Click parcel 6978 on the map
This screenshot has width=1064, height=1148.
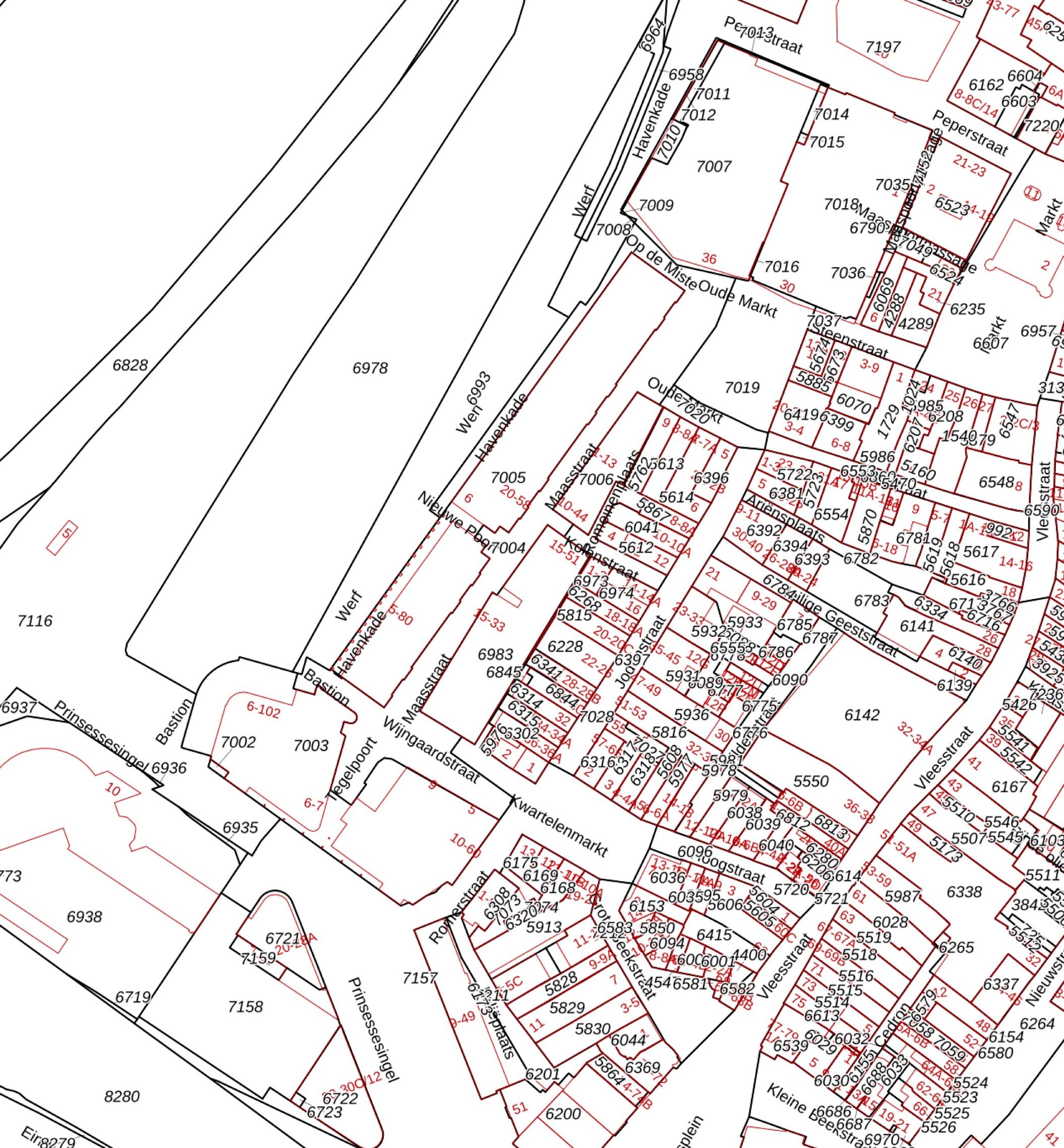coord(370,368)
